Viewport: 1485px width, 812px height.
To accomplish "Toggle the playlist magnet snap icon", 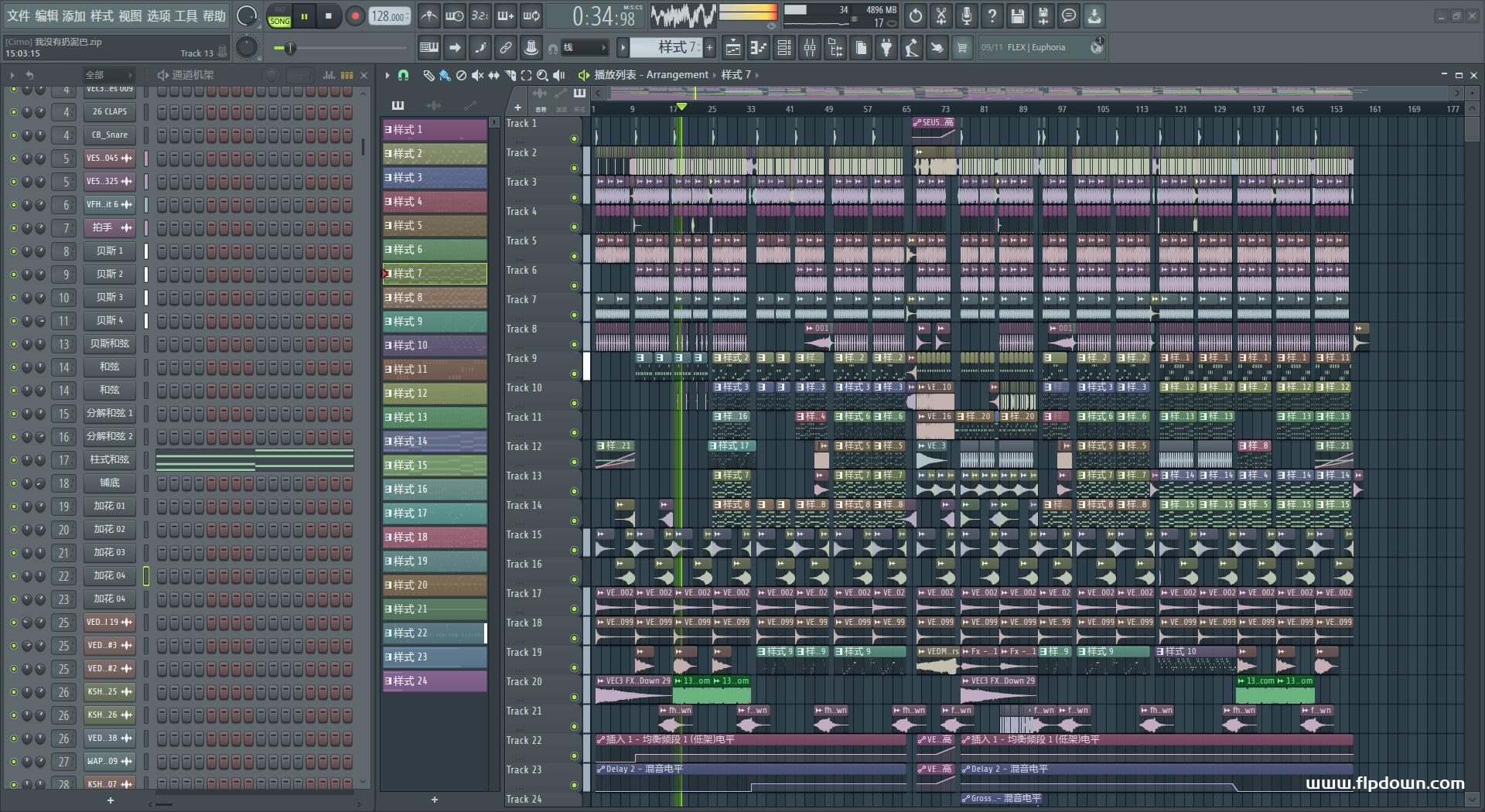I will (x=403, y=75).
